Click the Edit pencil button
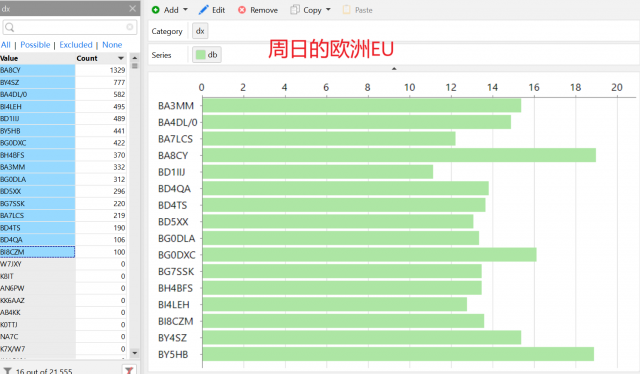 (x=212, y=10)
